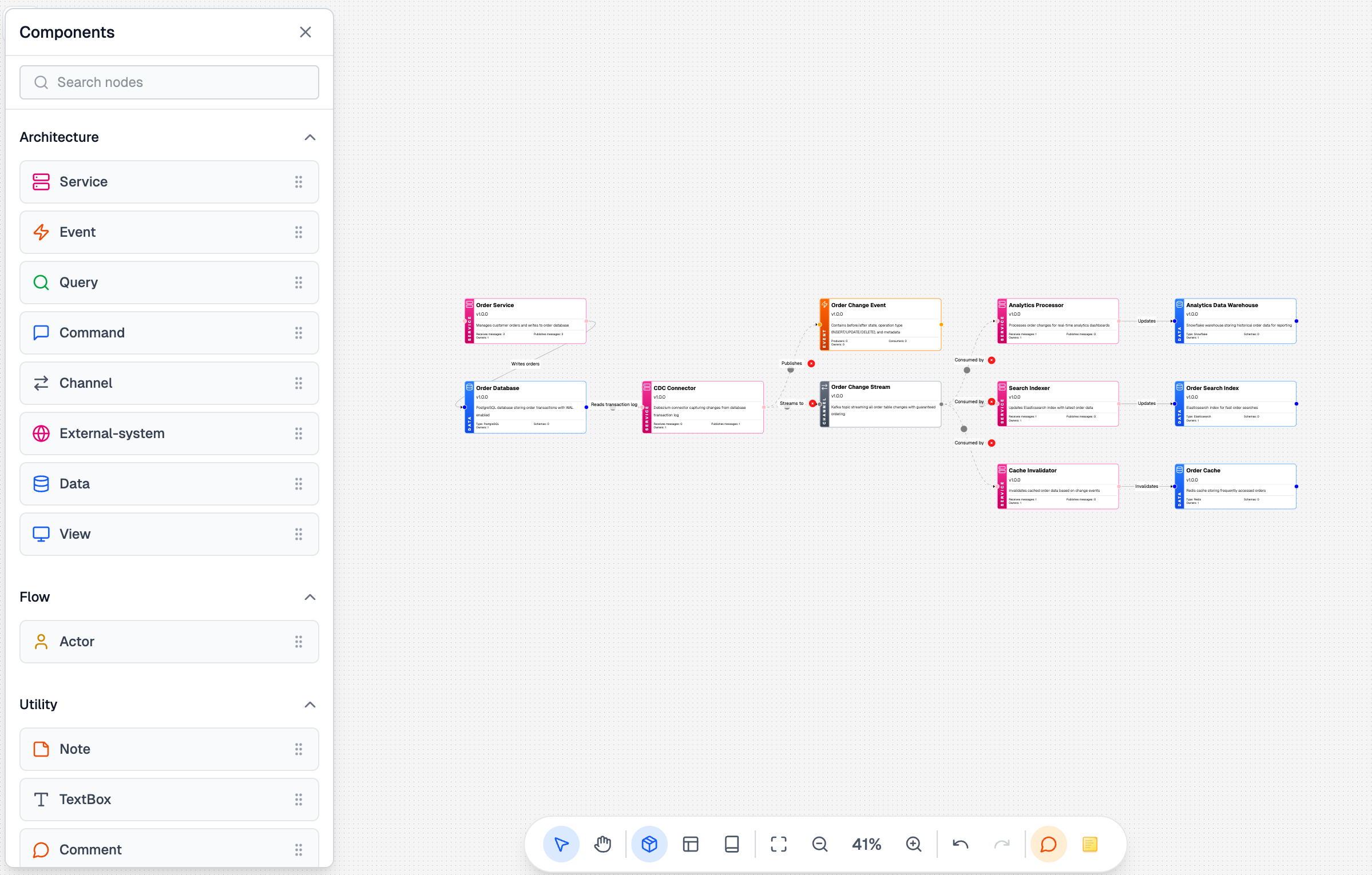Select the Order Change Stream channel node

pyautogui.click(x=880, y=403)
